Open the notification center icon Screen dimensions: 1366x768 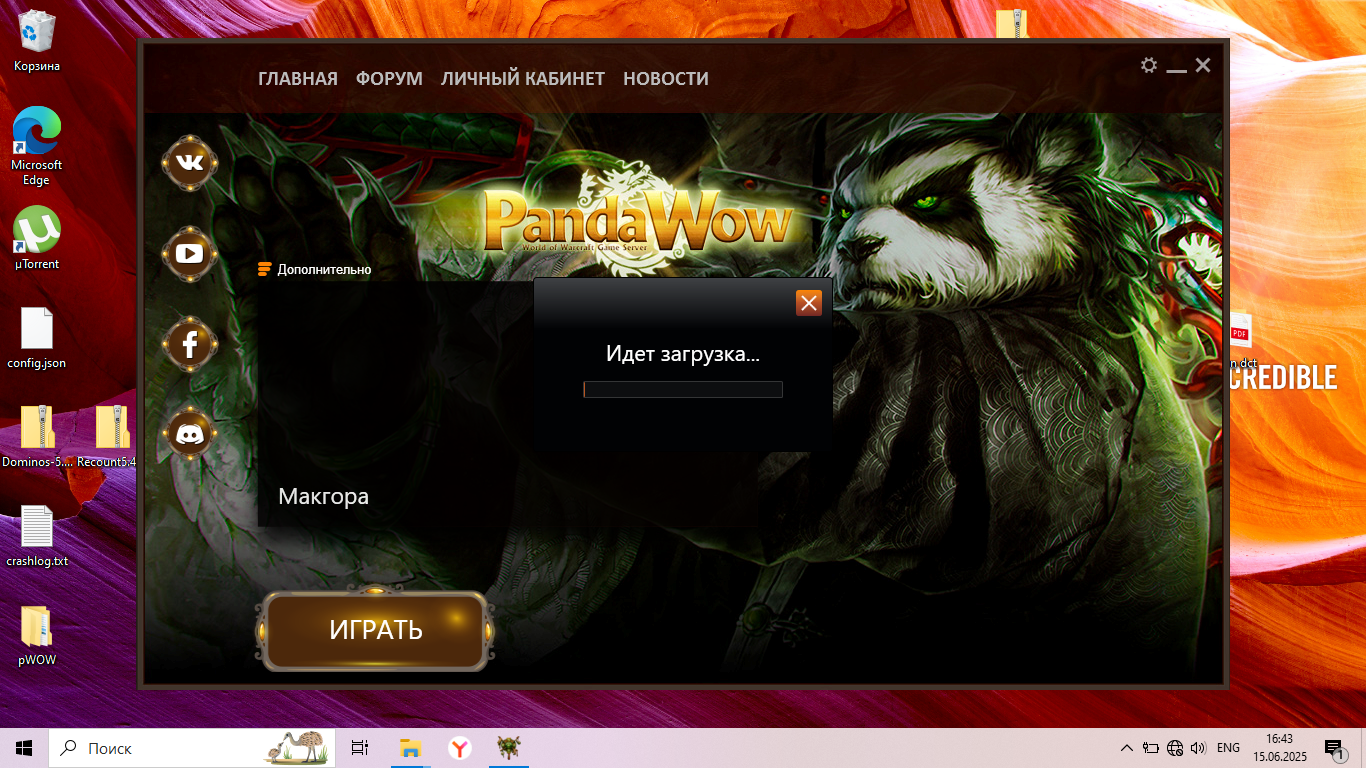1334,748
